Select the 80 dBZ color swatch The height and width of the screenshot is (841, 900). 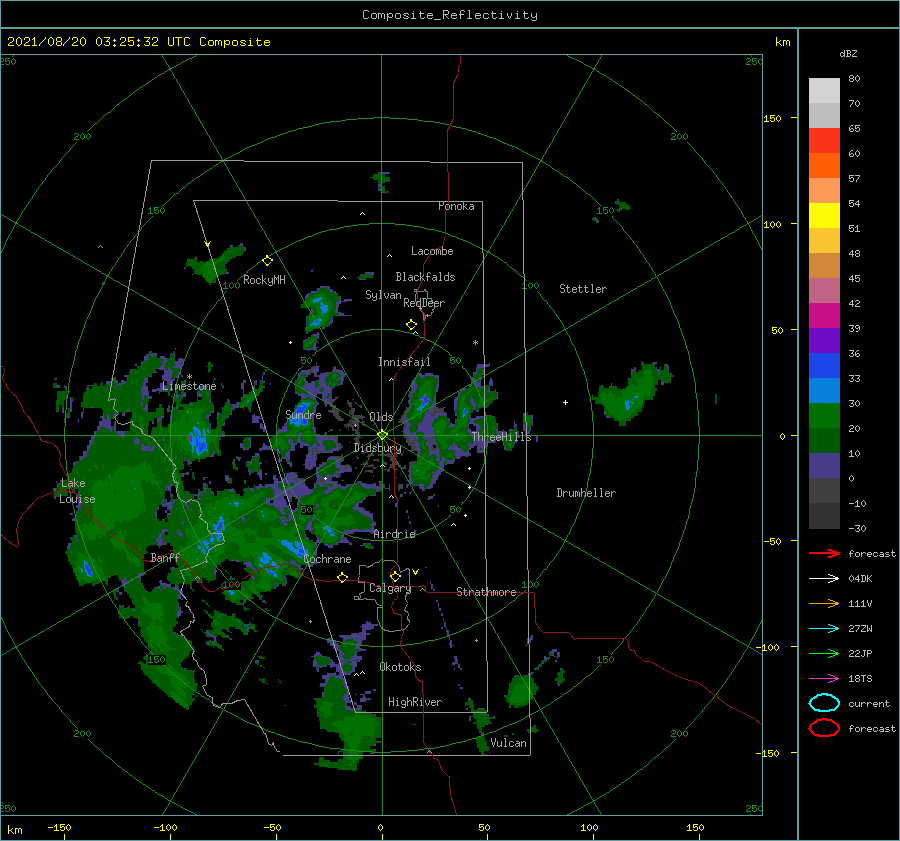pos(824,90)
